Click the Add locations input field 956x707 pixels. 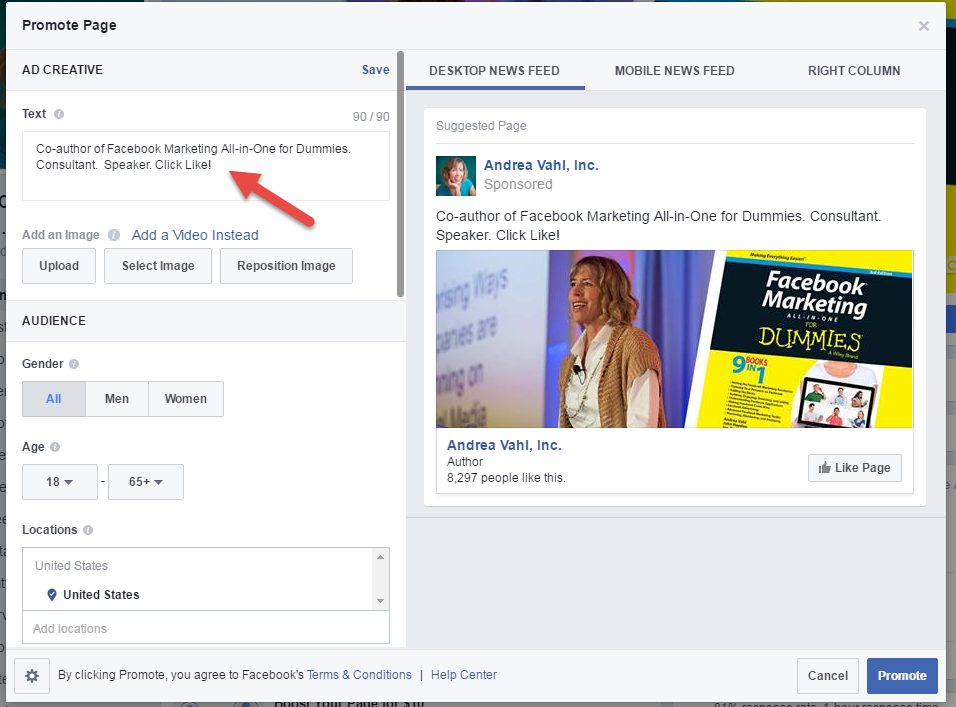[206, 628]
